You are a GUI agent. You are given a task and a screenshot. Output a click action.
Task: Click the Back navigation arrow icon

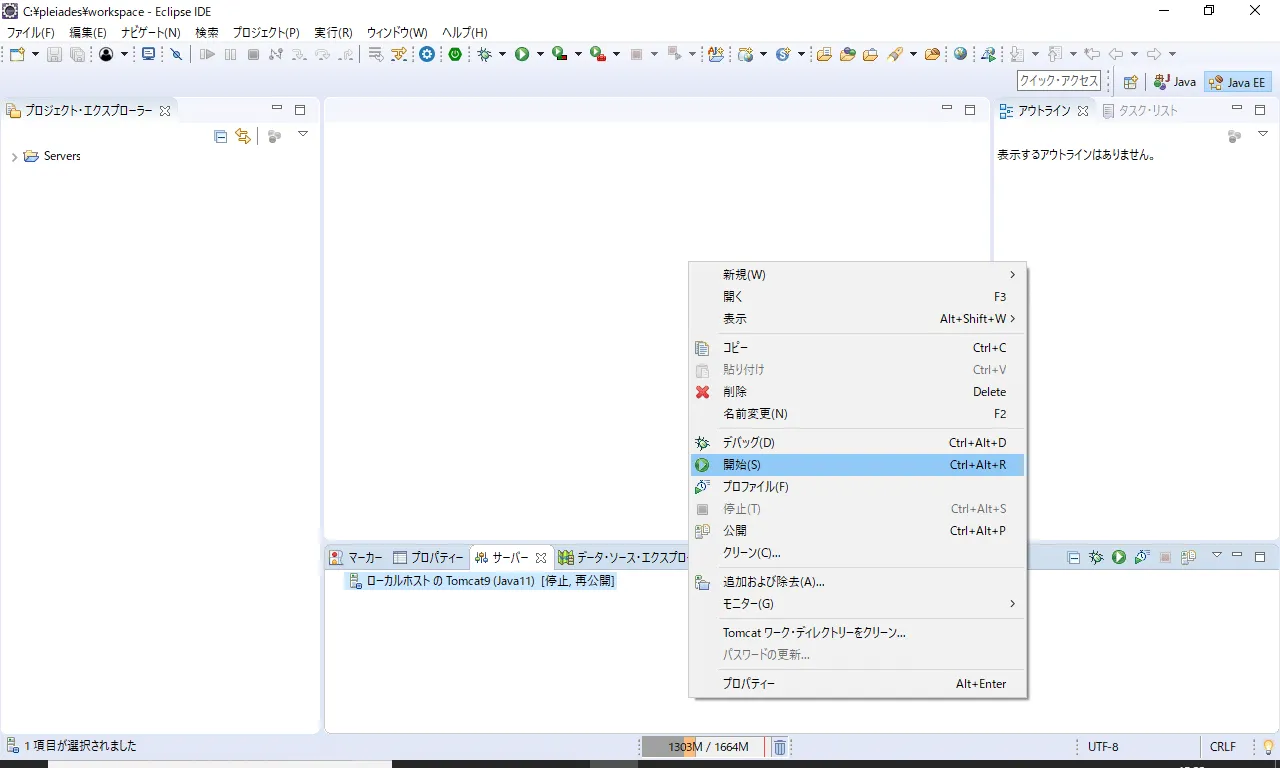[x=1116, y=54]
